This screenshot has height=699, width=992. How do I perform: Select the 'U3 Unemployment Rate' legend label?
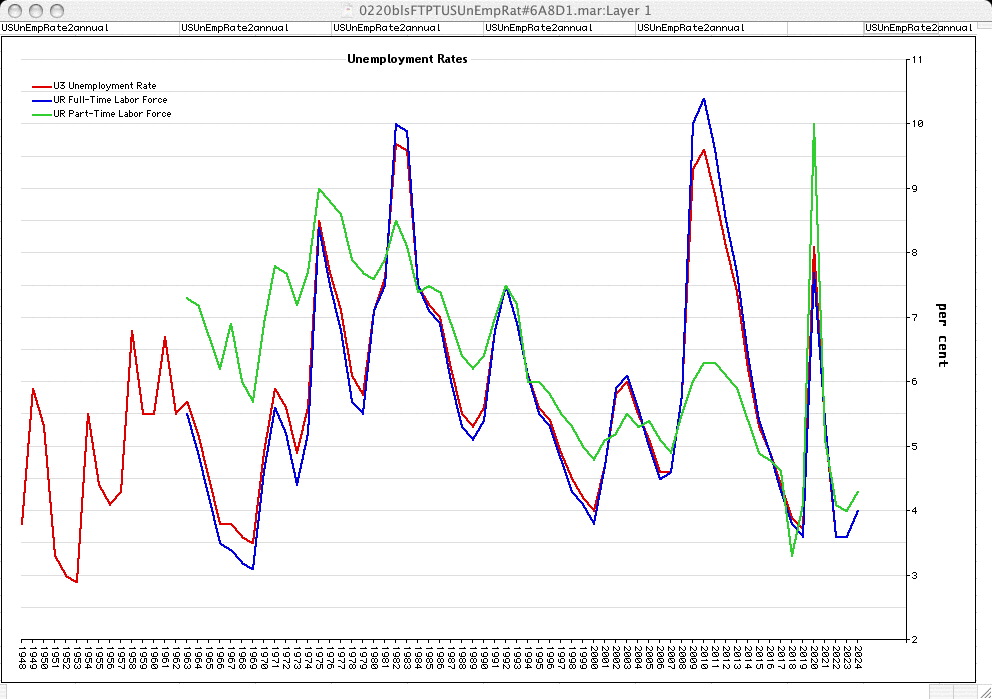(105, 86)
